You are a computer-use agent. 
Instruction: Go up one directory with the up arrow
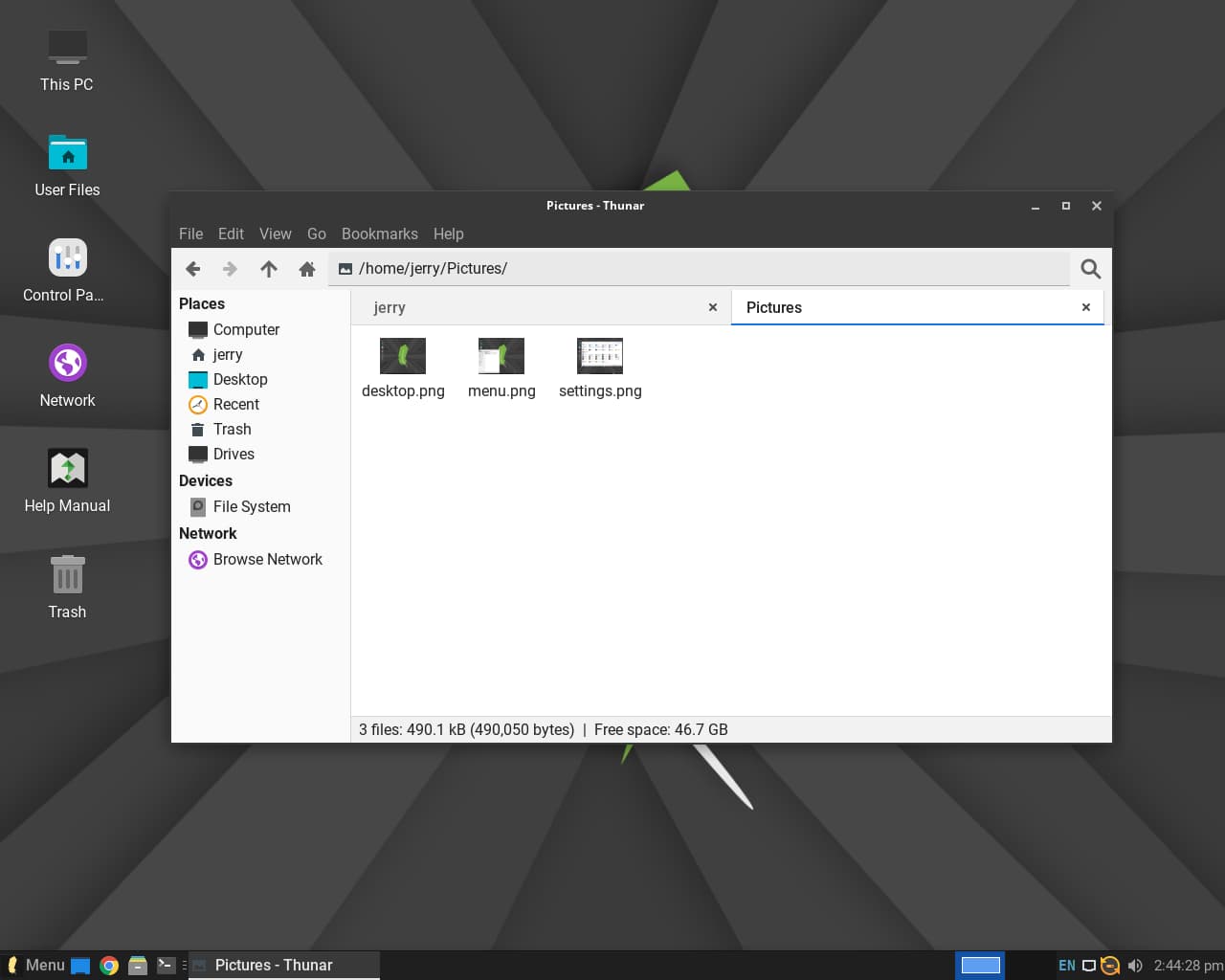(269, 269)
